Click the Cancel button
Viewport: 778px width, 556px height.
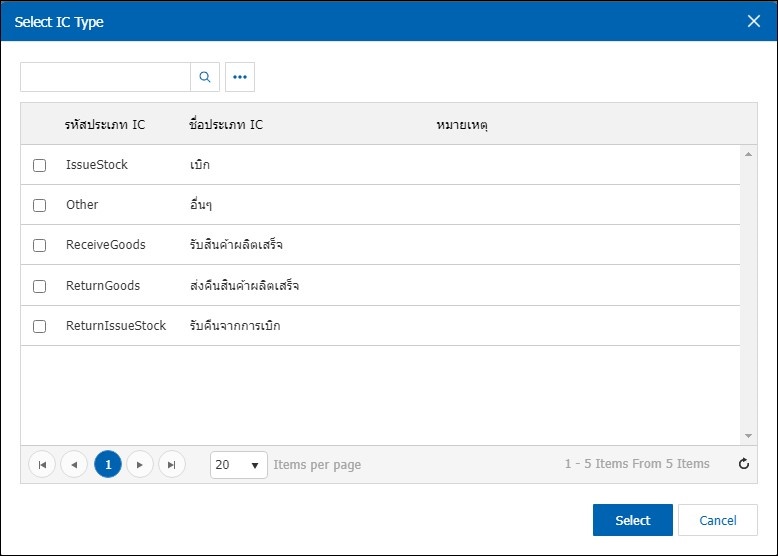pos(718,520)
